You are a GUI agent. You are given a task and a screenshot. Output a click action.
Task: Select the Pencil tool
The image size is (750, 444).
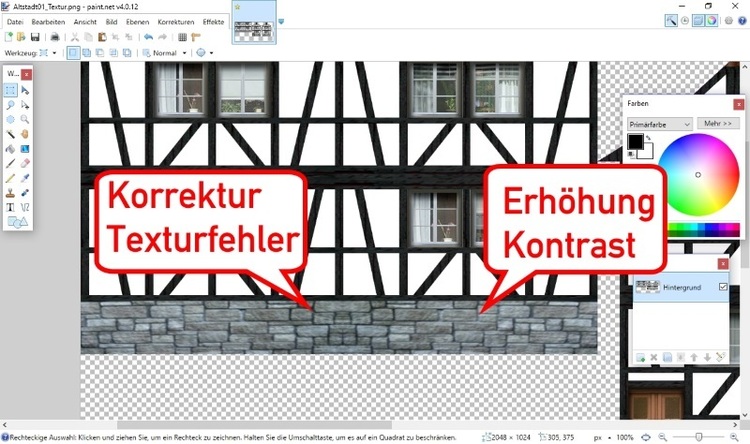click(10, 178)
